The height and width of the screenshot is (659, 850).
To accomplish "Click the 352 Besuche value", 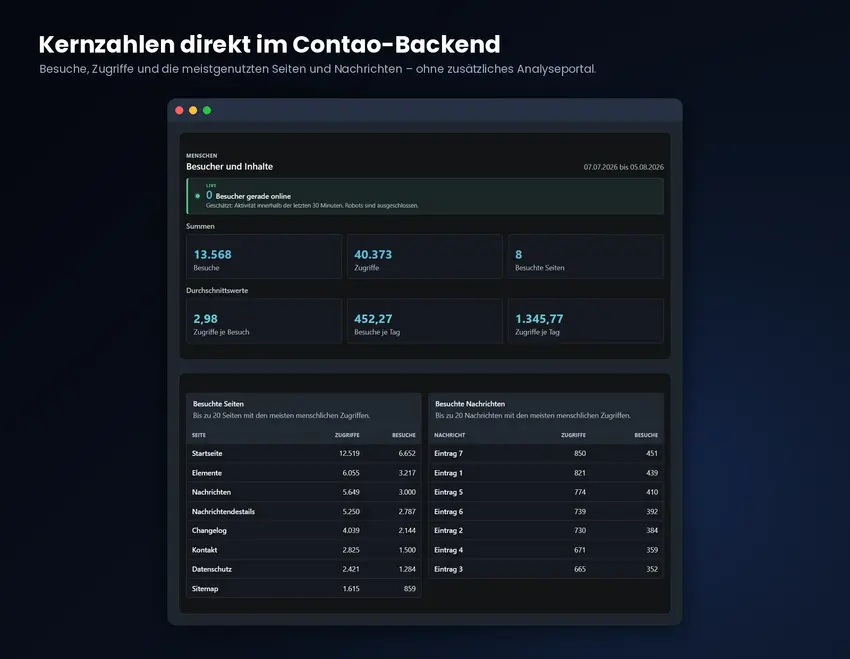I will click(652, 570).
